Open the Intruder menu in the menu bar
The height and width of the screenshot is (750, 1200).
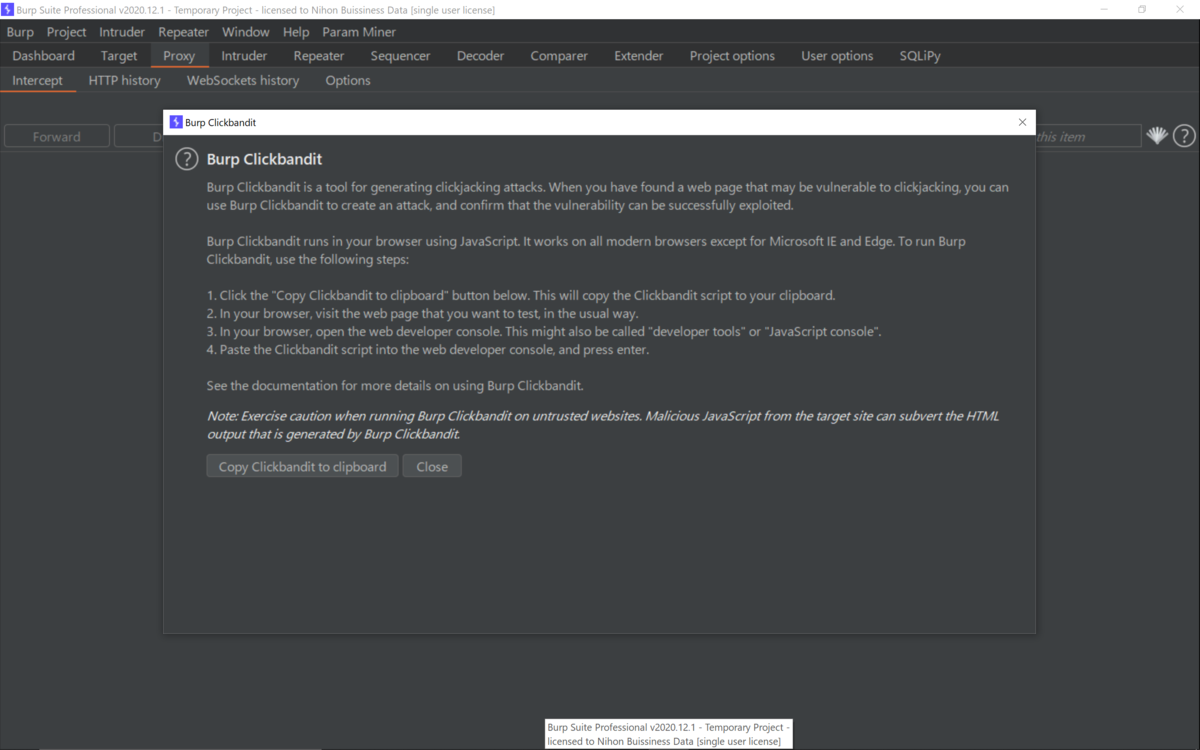tap(122, 32)
